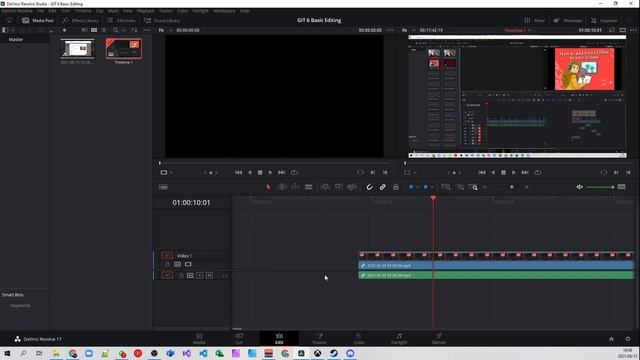This screenshot has height=360, width=640.
Task: Toggle loop playback in source viewer
Action: coord(294,173)
